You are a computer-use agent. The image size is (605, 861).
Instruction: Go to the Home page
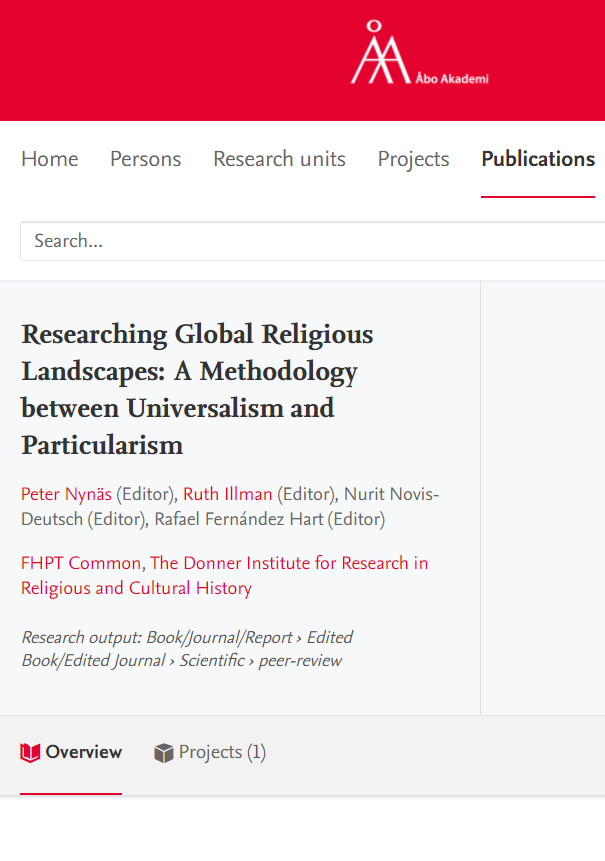pyautogui.click(x=49, y=159)
